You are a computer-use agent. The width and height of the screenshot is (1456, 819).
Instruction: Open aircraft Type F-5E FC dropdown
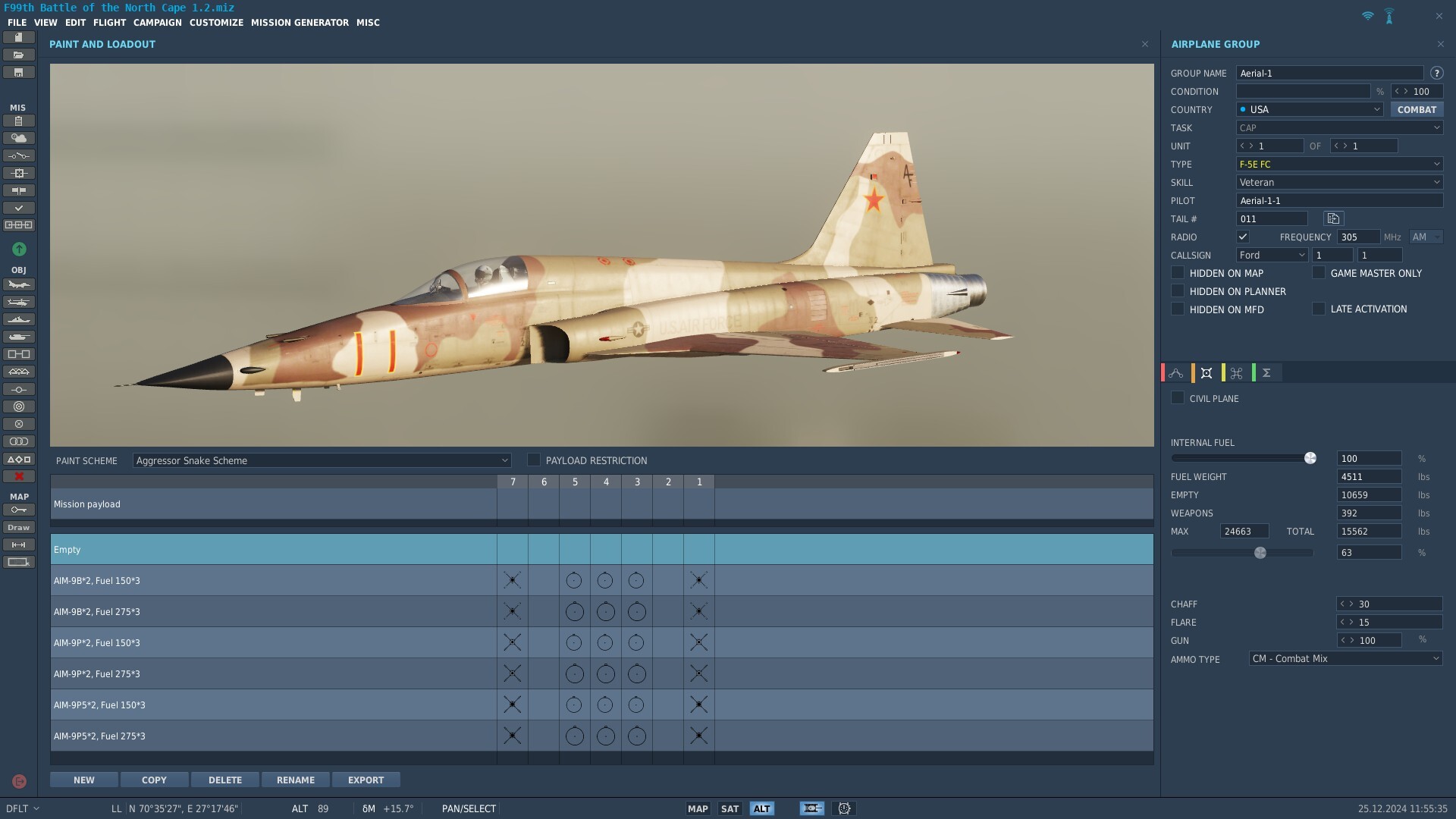click(1339, 164)
